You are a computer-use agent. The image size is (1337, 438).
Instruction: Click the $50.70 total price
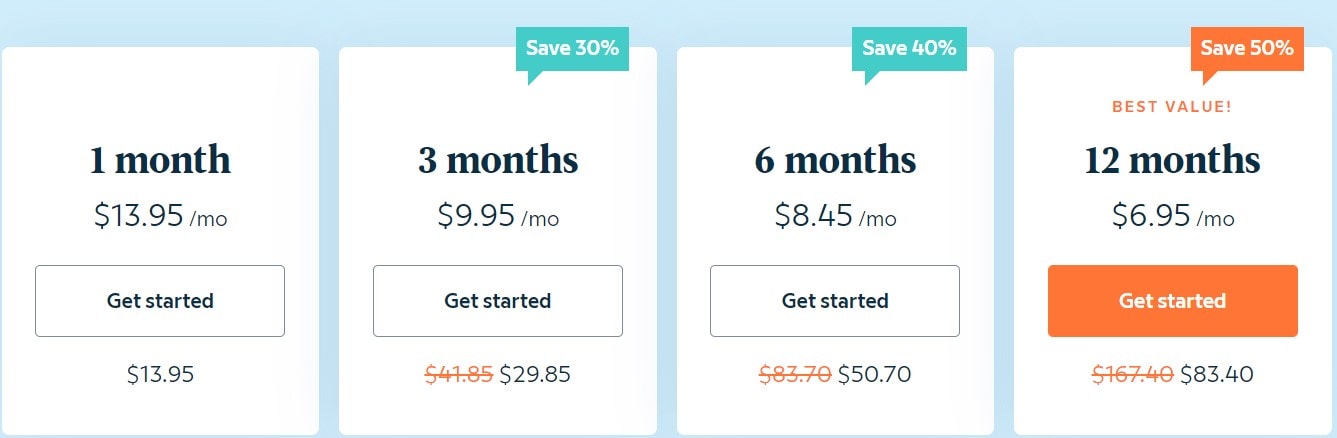point(874,375)
